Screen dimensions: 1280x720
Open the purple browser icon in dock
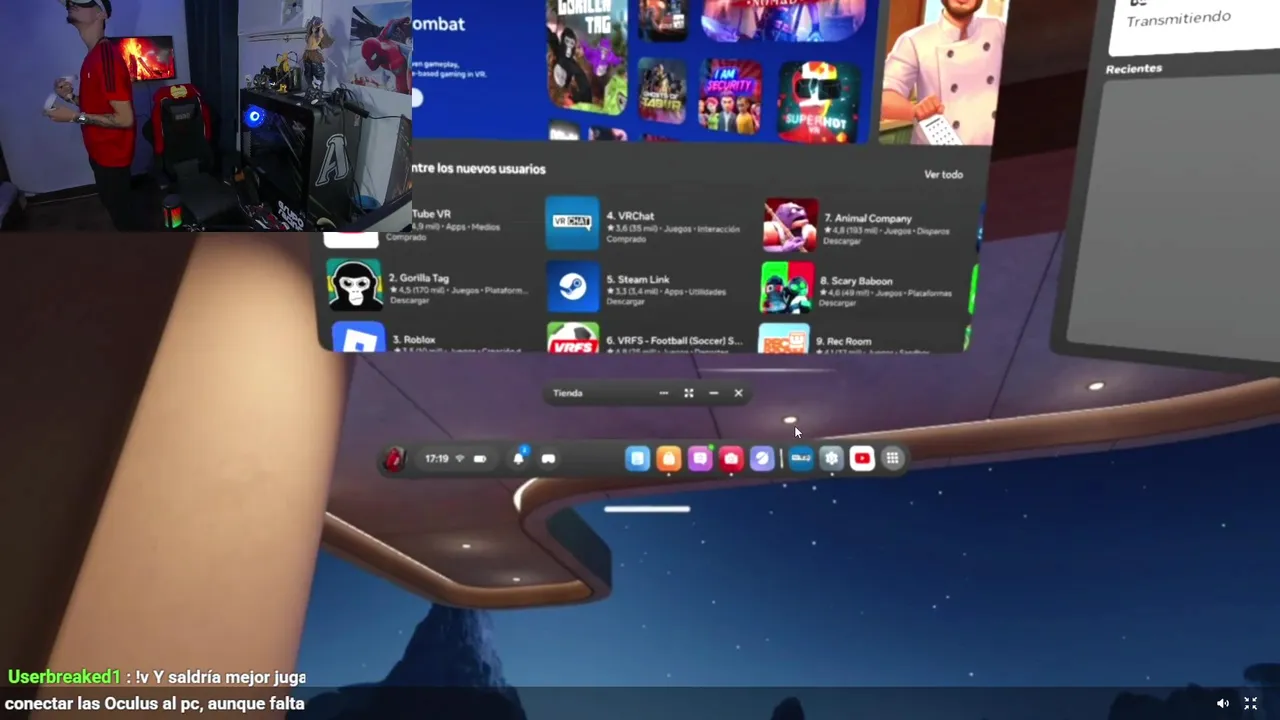tap(762, 458)
